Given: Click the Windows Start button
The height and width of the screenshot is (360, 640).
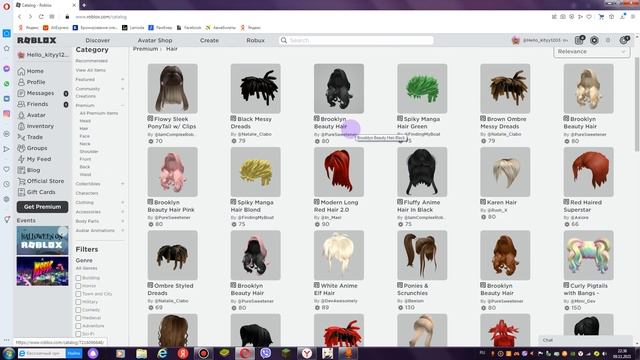Looking at the screenshot, I should click(x=8, y=353).
